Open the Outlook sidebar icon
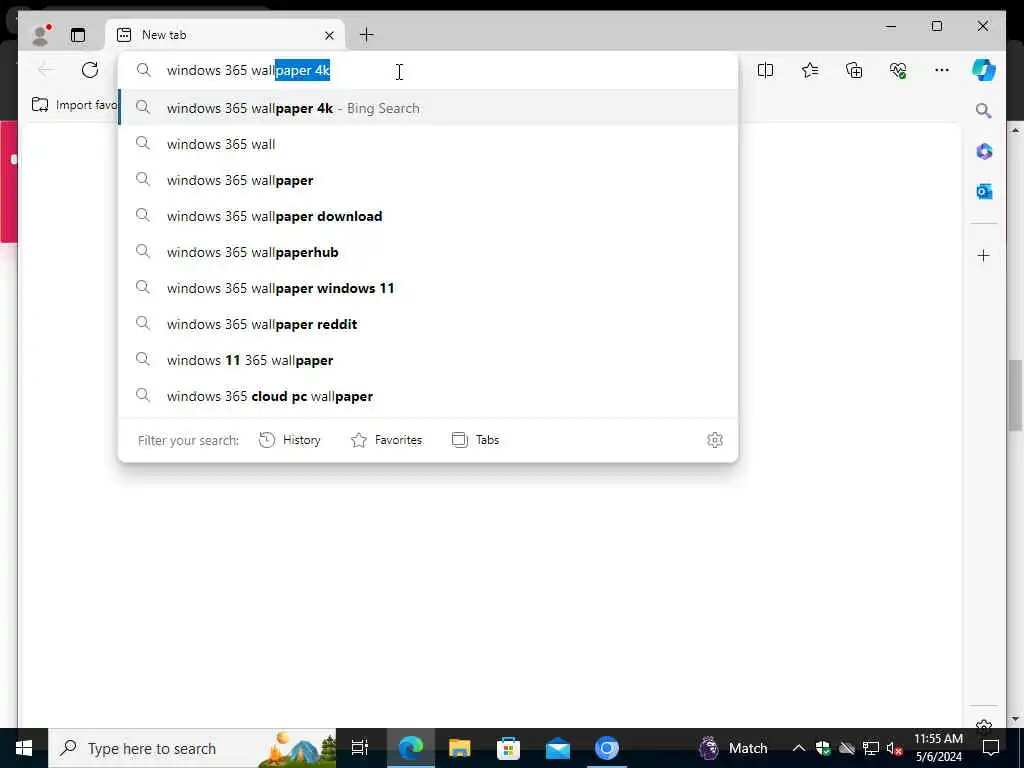This screenshot has height=768, width=1024. 984,191
